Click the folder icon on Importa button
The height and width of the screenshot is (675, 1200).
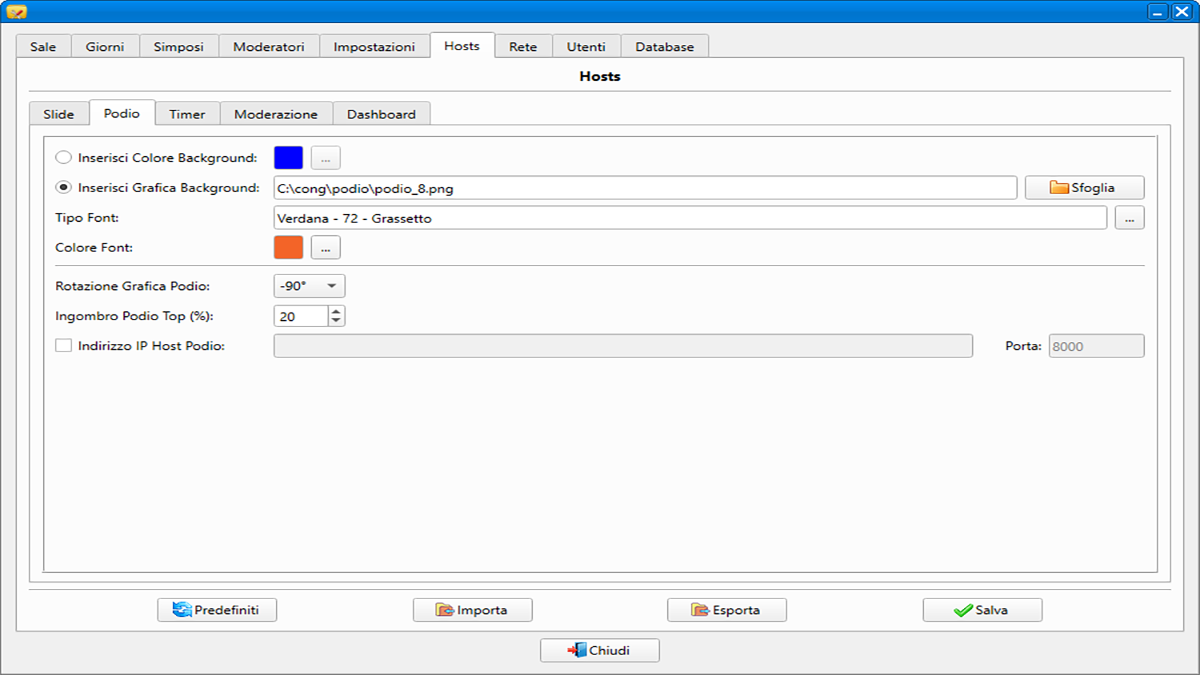pyautogui.click(x=446, y=610)
